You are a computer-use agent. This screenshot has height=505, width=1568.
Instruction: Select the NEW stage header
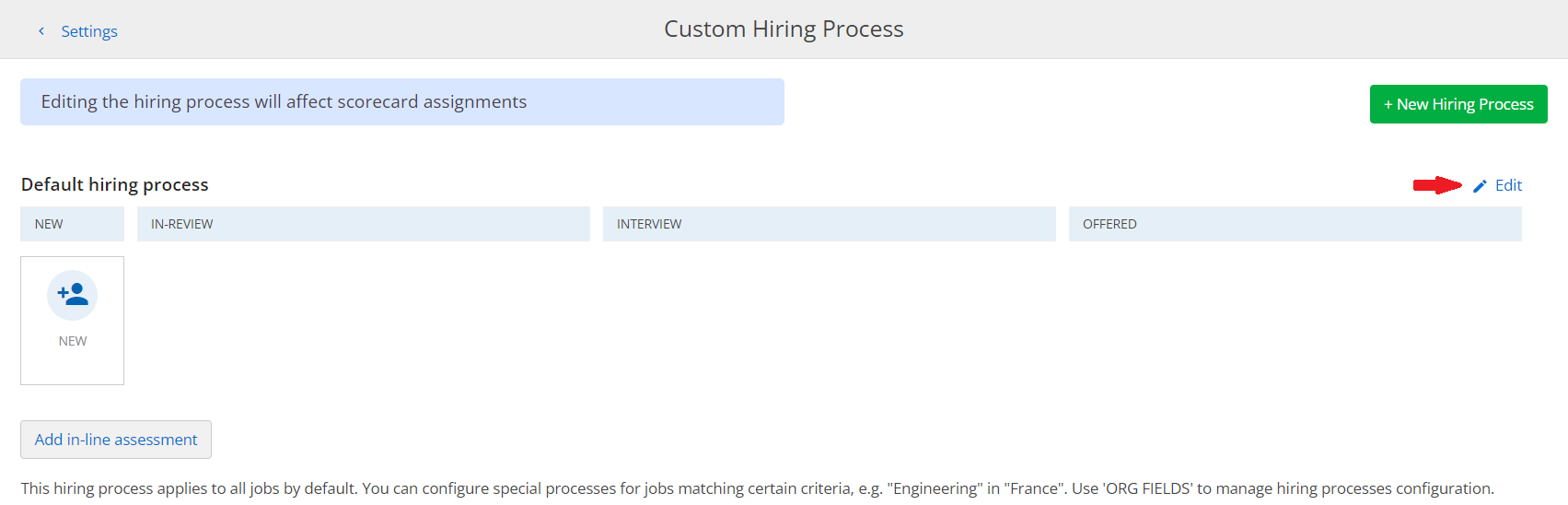pos(72,224)
